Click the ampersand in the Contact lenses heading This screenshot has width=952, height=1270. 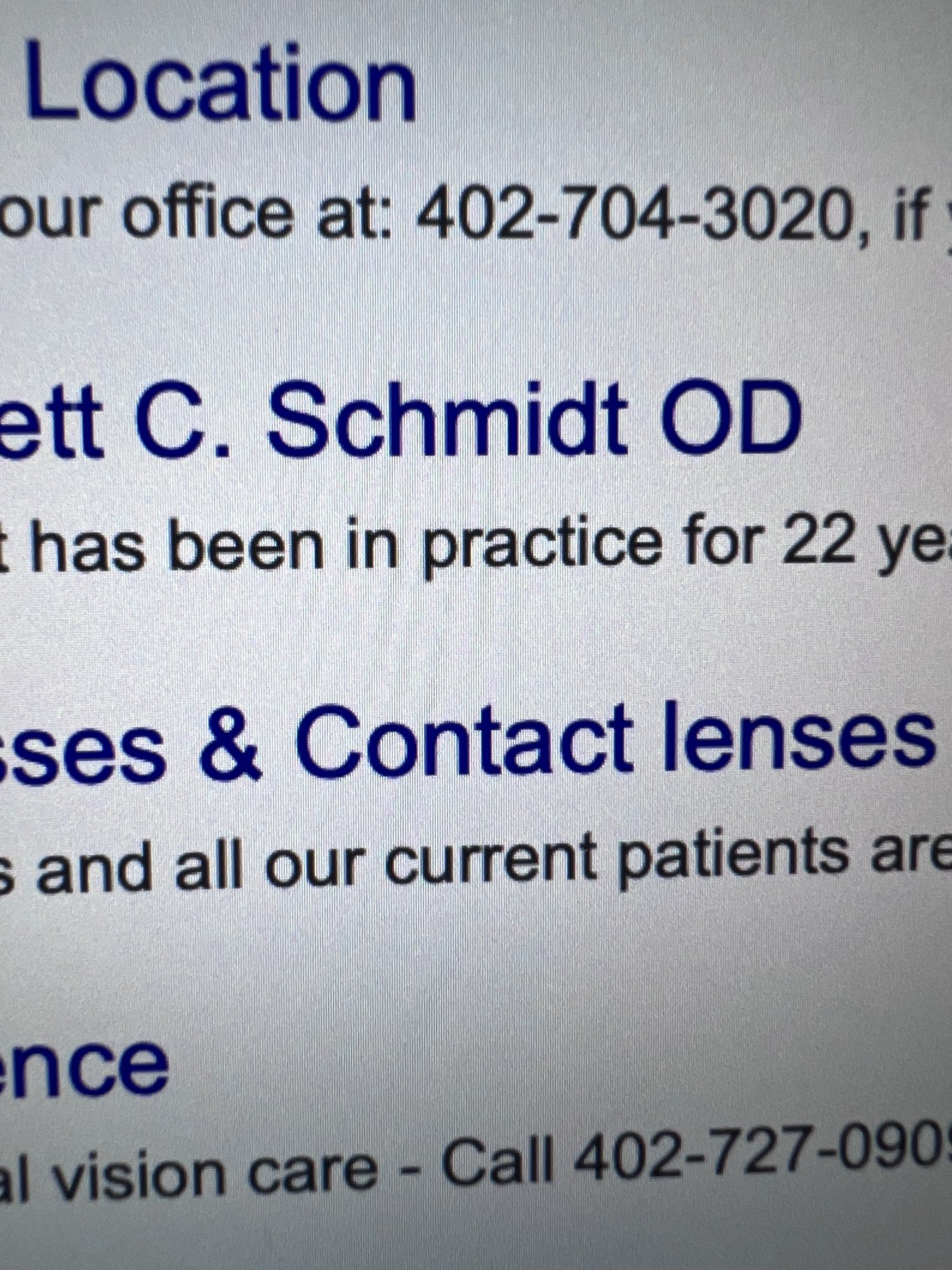click(230, 744)
